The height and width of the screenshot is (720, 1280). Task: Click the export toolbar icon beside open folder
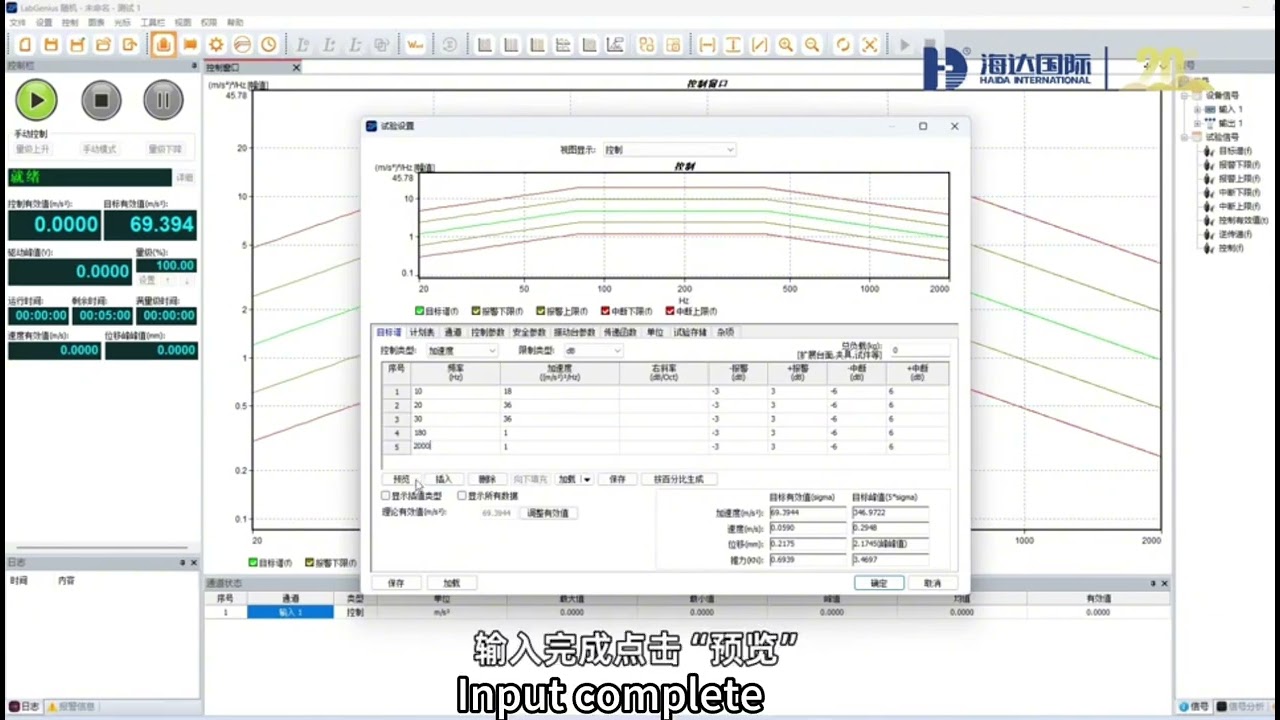(x=130, y=45)
